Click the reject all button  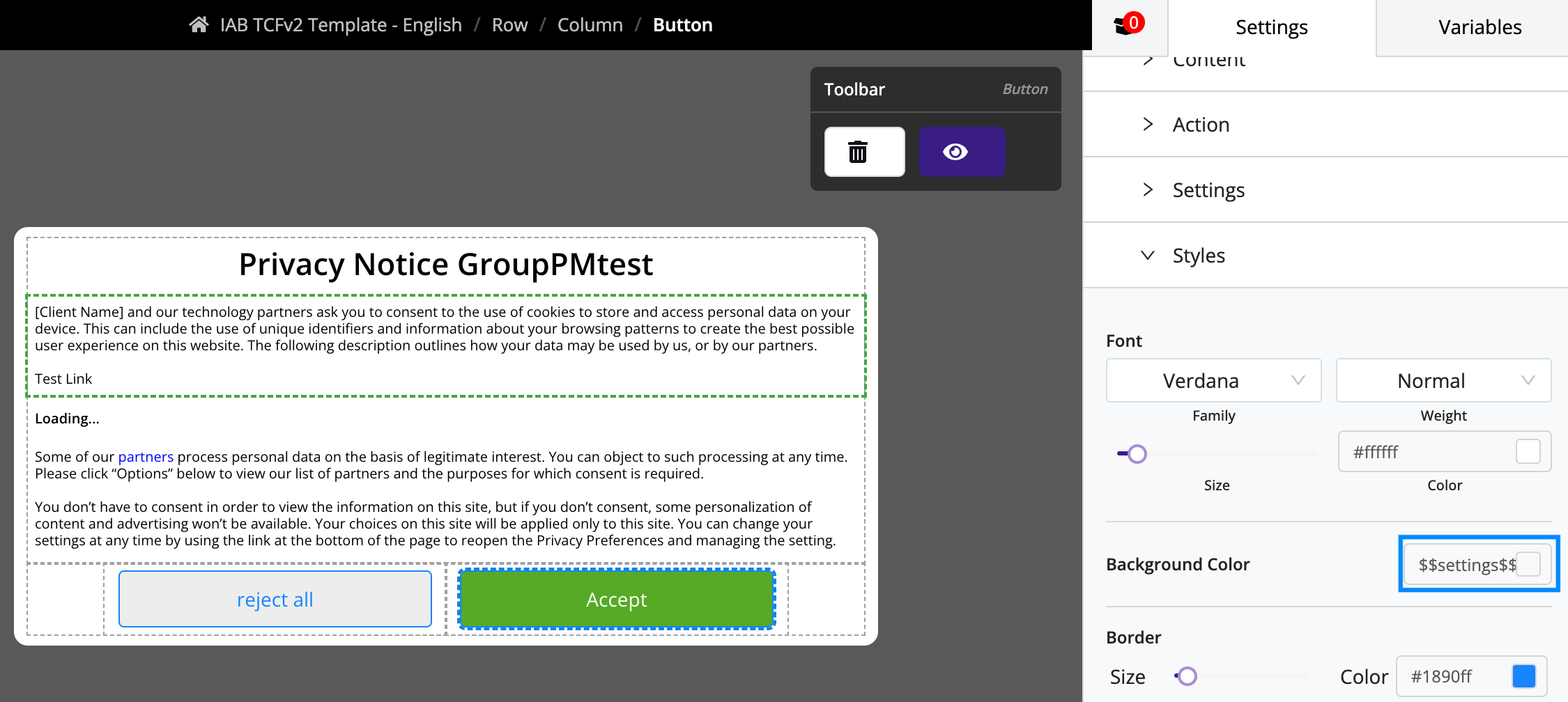[275, 600]
